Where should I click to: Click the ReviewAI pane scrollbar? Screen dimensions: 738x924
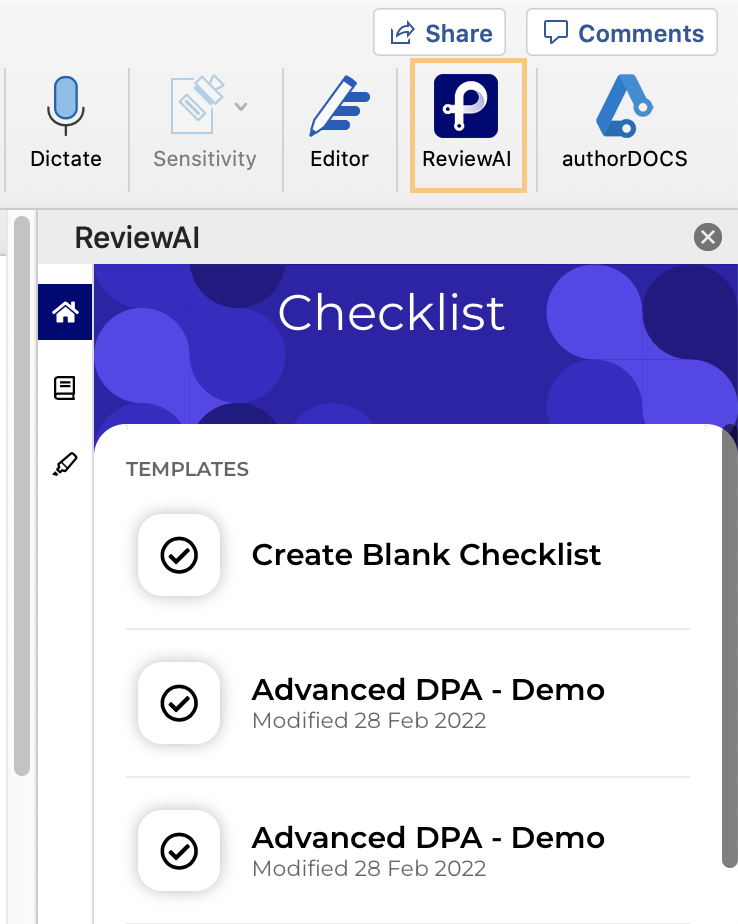pos(730,648)
